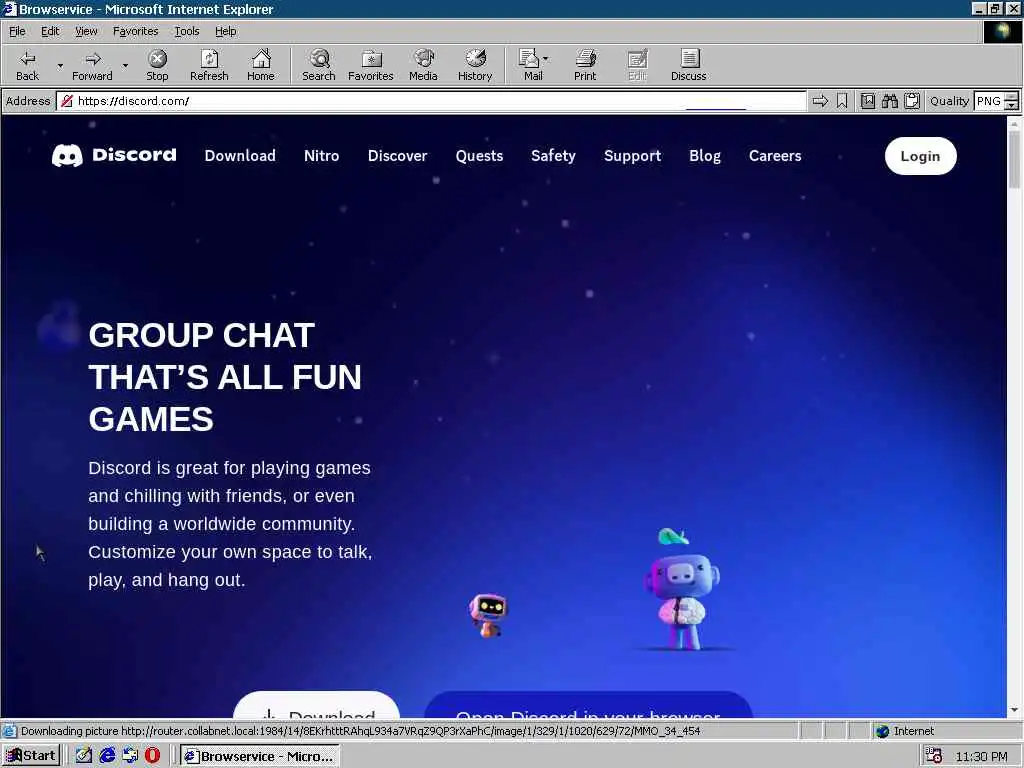Click the framed bookmark icon left of binoculars
Viewport: 1024px width, 768px height.
pyautogui.click(x=867, y=101)
